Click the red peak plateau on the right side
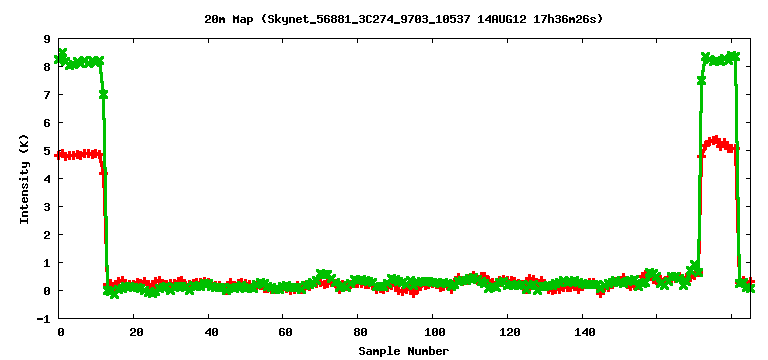The height and width of the screenshot is (360, 768). click(x=718, y=144)
